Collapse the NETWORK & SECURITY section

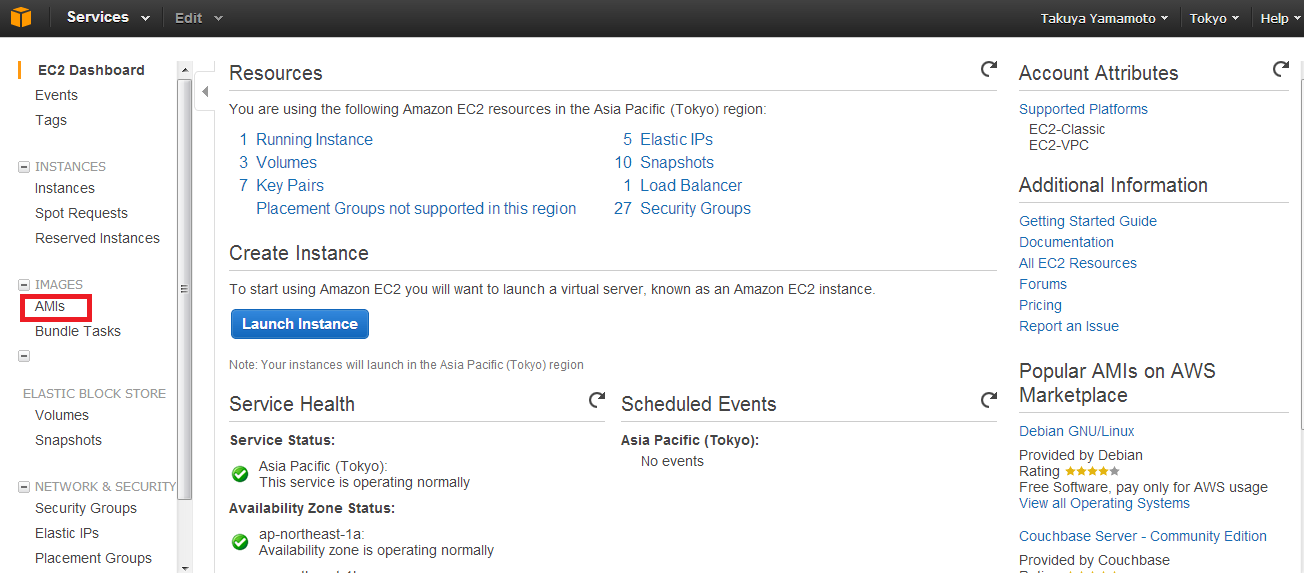(24, 487)
